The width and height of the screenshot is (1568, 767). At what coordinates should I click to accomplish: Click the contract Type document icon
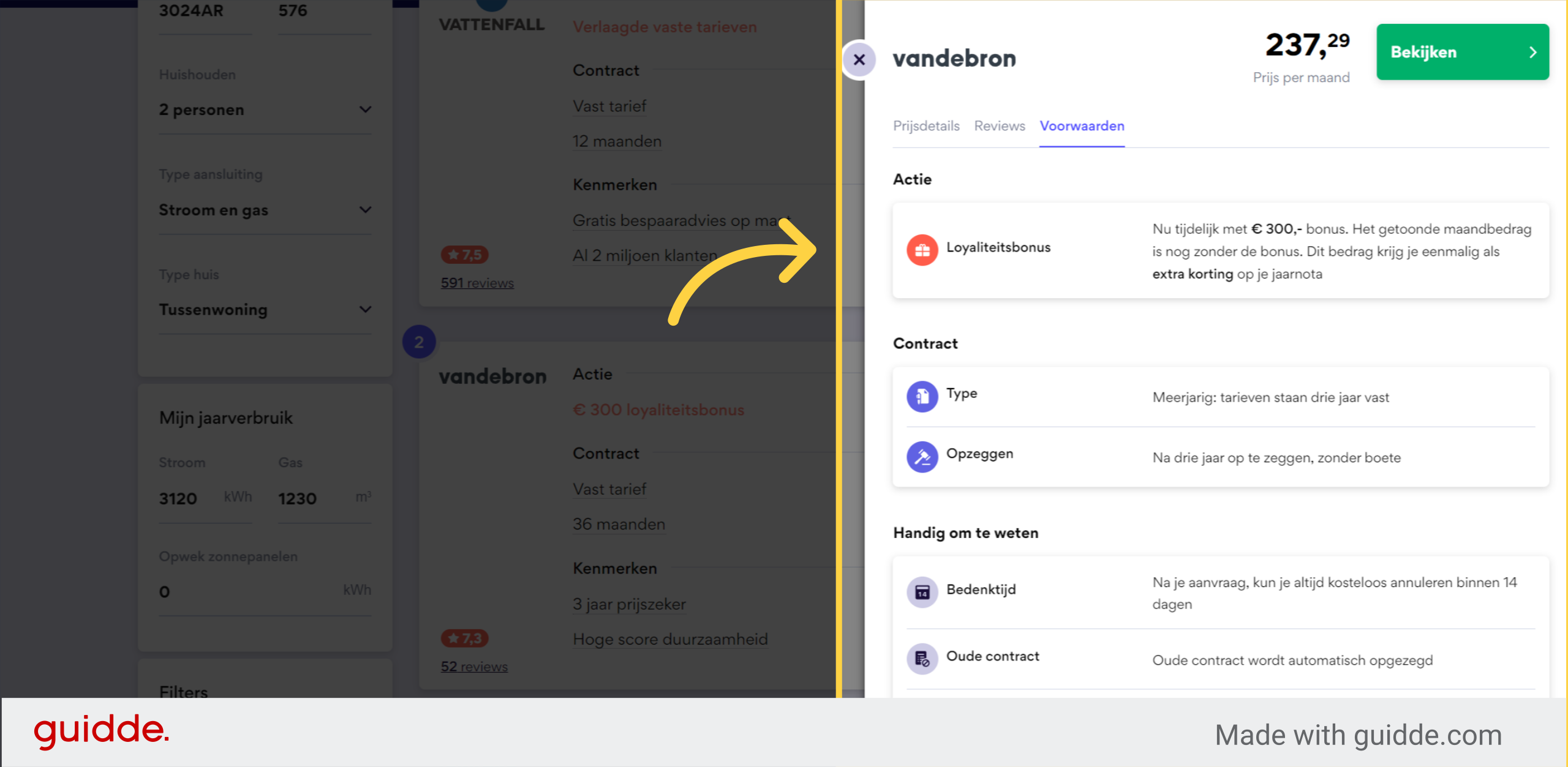pyautogui.click(x=922, y=396)
